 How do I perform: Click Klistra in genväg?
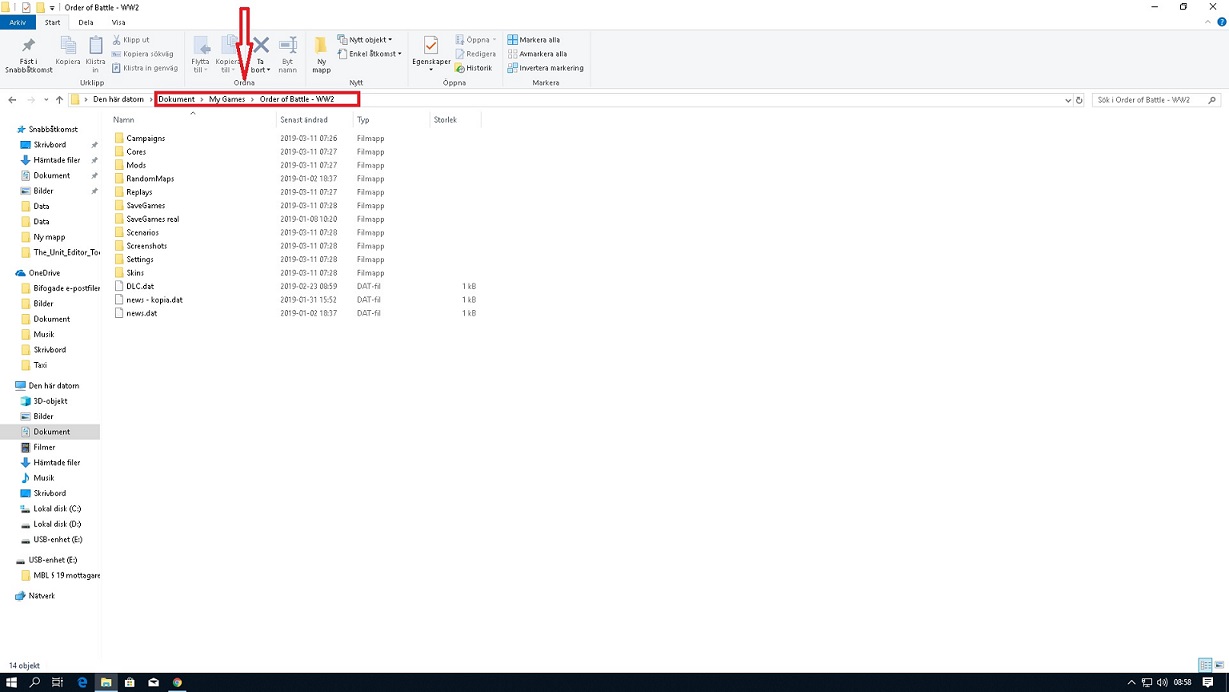144,68
